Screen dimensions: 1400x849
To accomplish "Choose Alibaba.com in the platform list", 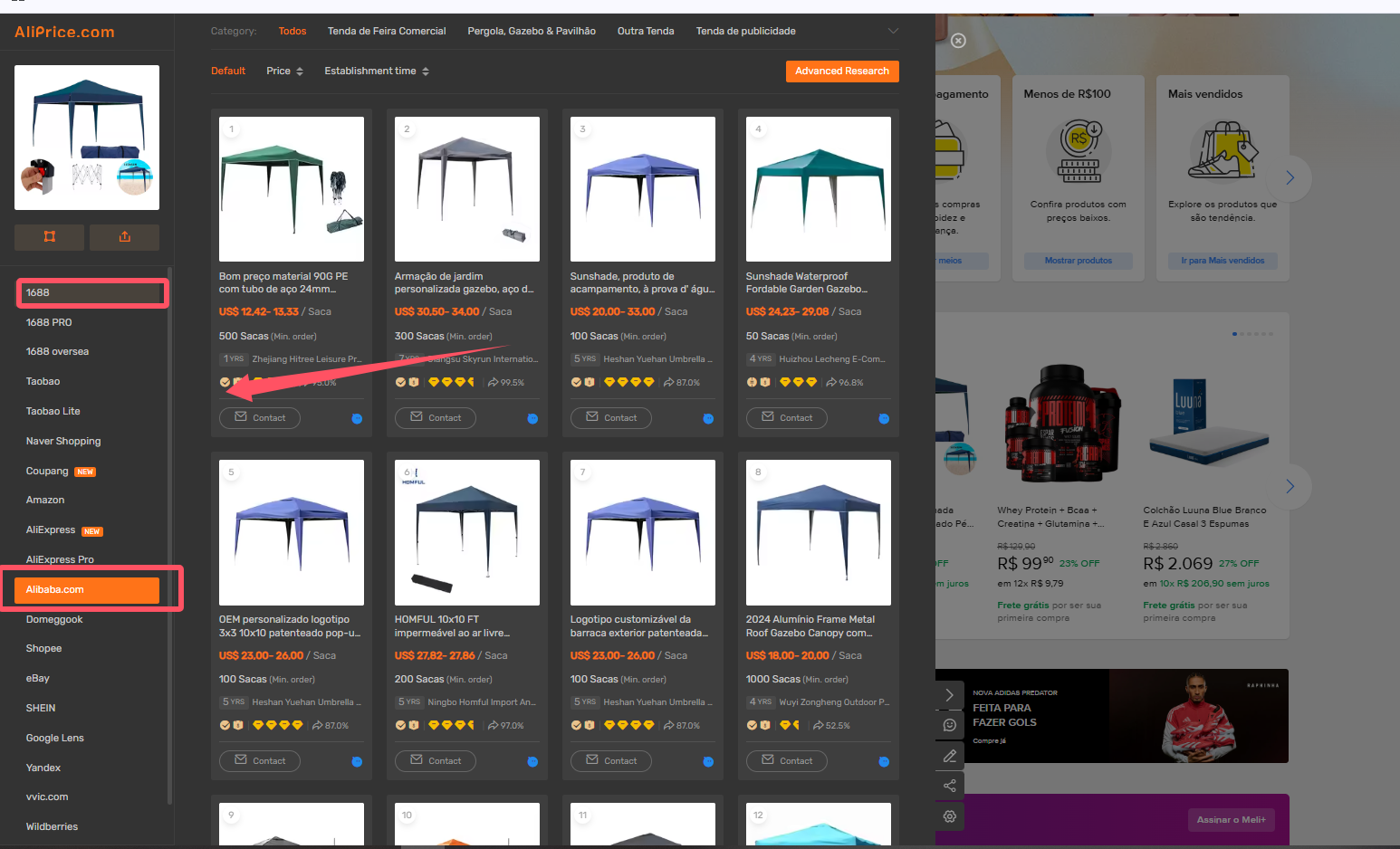I will (87, 589).
